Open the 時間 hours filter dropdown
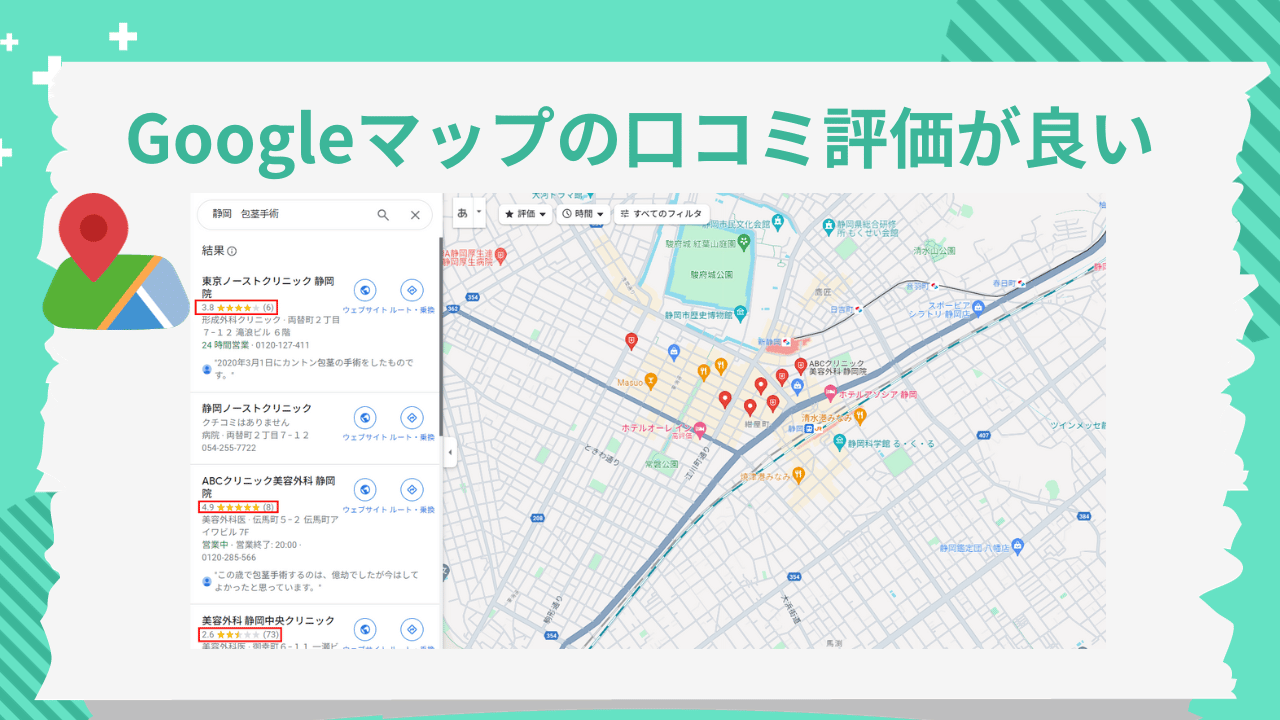 click(583, 214)
